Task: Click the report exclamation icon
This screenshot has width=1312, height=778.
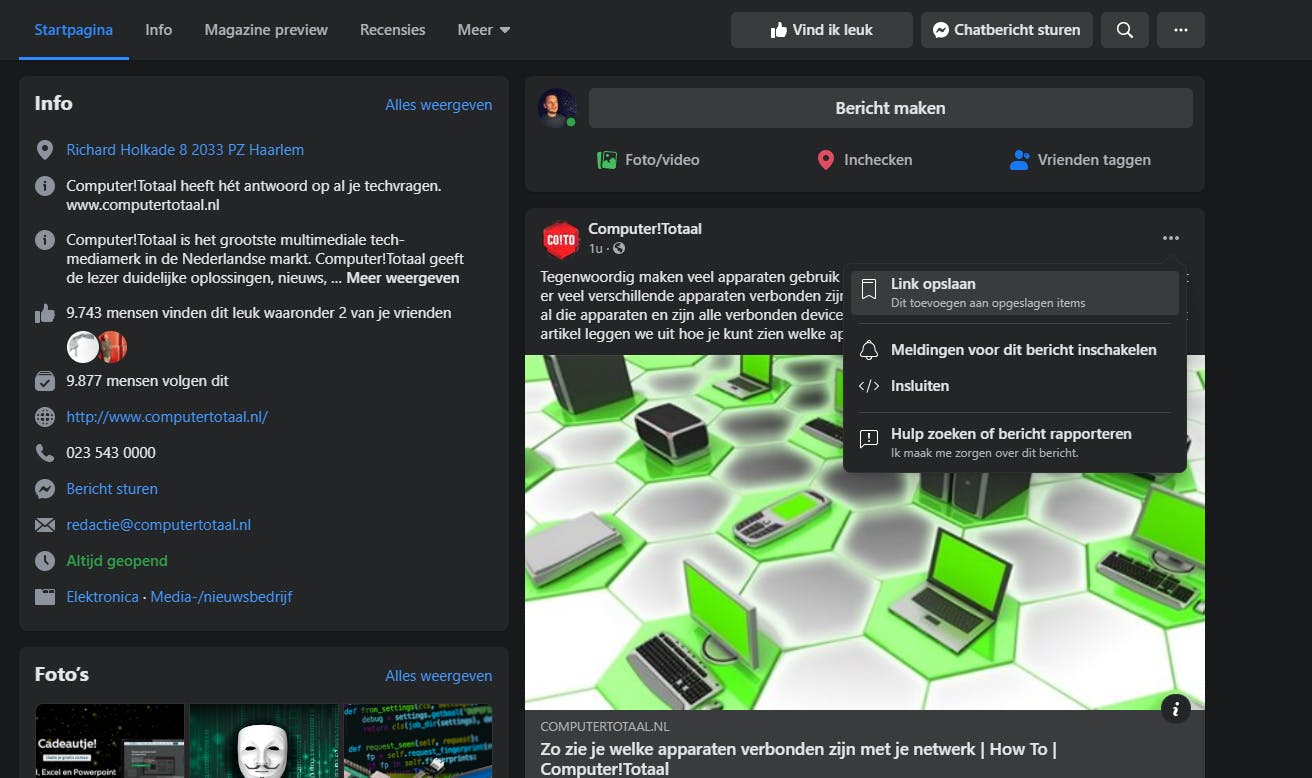Action: (869, 438)
